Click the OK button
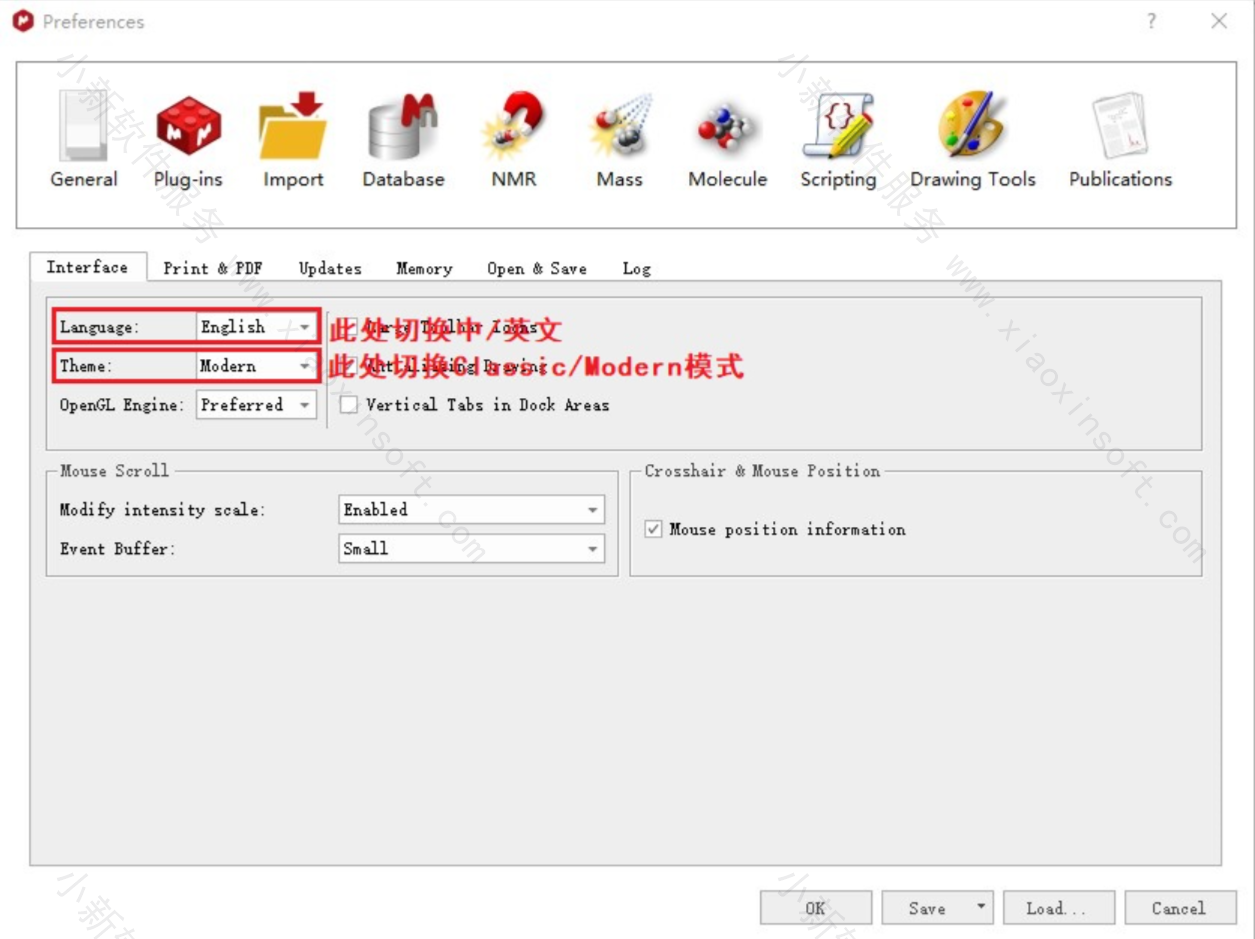This screenshot has height=939, width=1255. point(815,908)
